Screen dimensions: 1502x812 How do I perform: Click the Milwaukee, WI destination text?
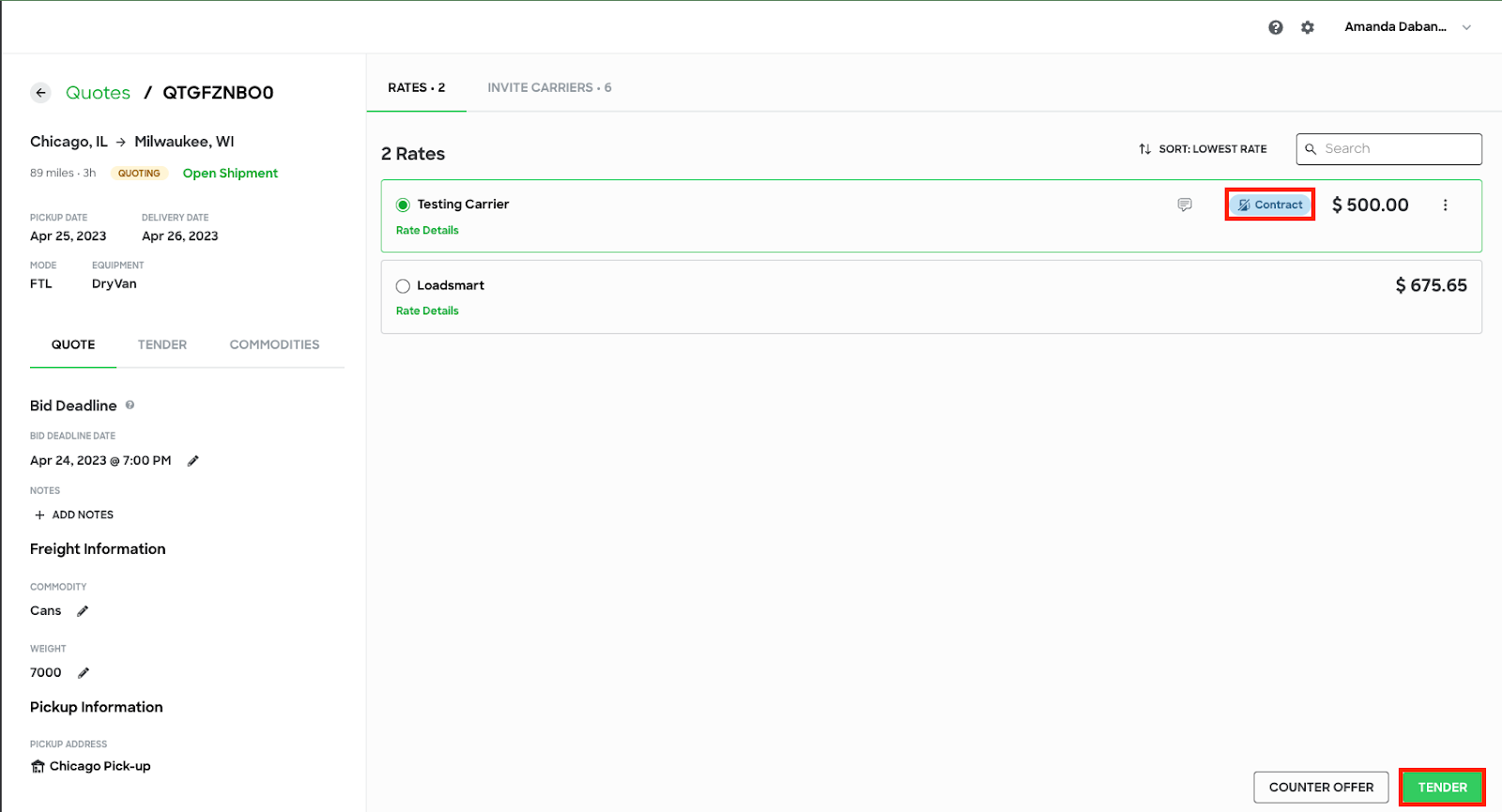(184, 142)
